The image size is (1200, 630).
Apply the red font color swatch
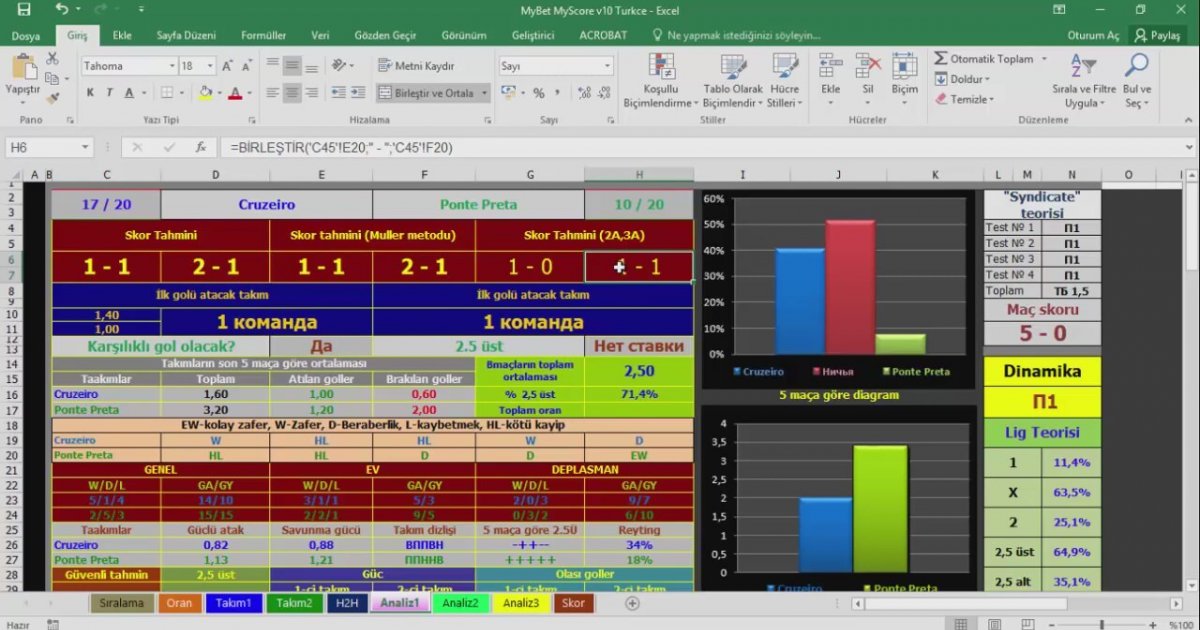(x=234, y=93)
